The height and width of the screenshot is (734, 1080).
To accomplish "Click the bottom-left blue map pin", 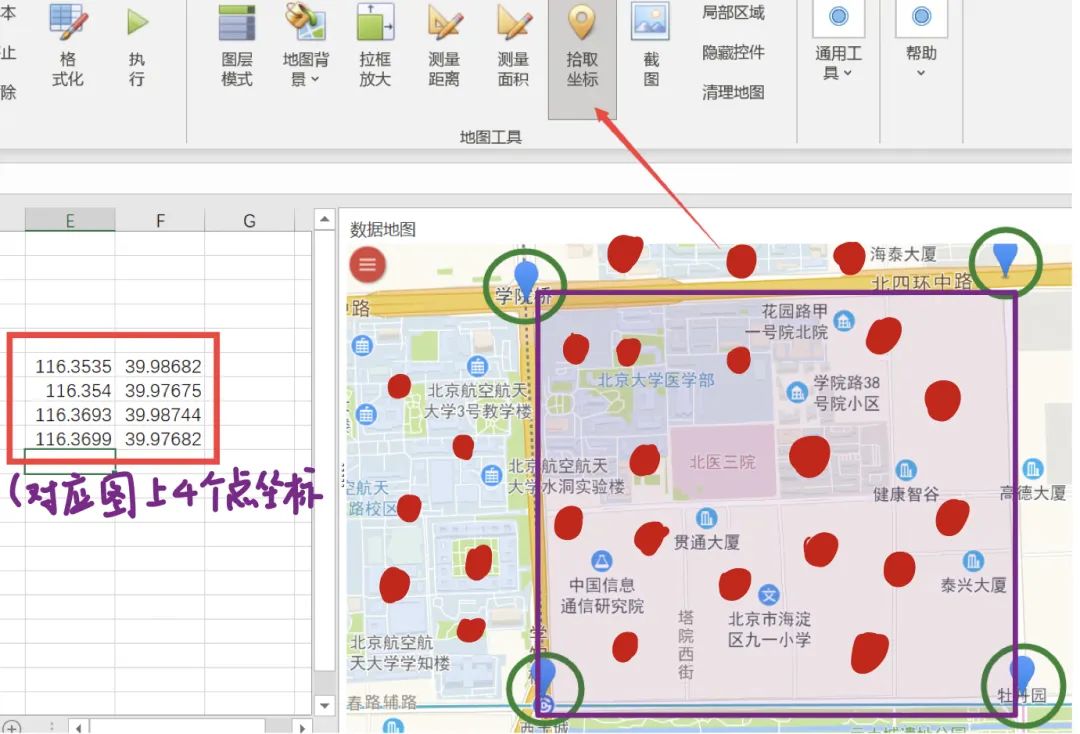I will pyautogui.click(x=543, y=675).
